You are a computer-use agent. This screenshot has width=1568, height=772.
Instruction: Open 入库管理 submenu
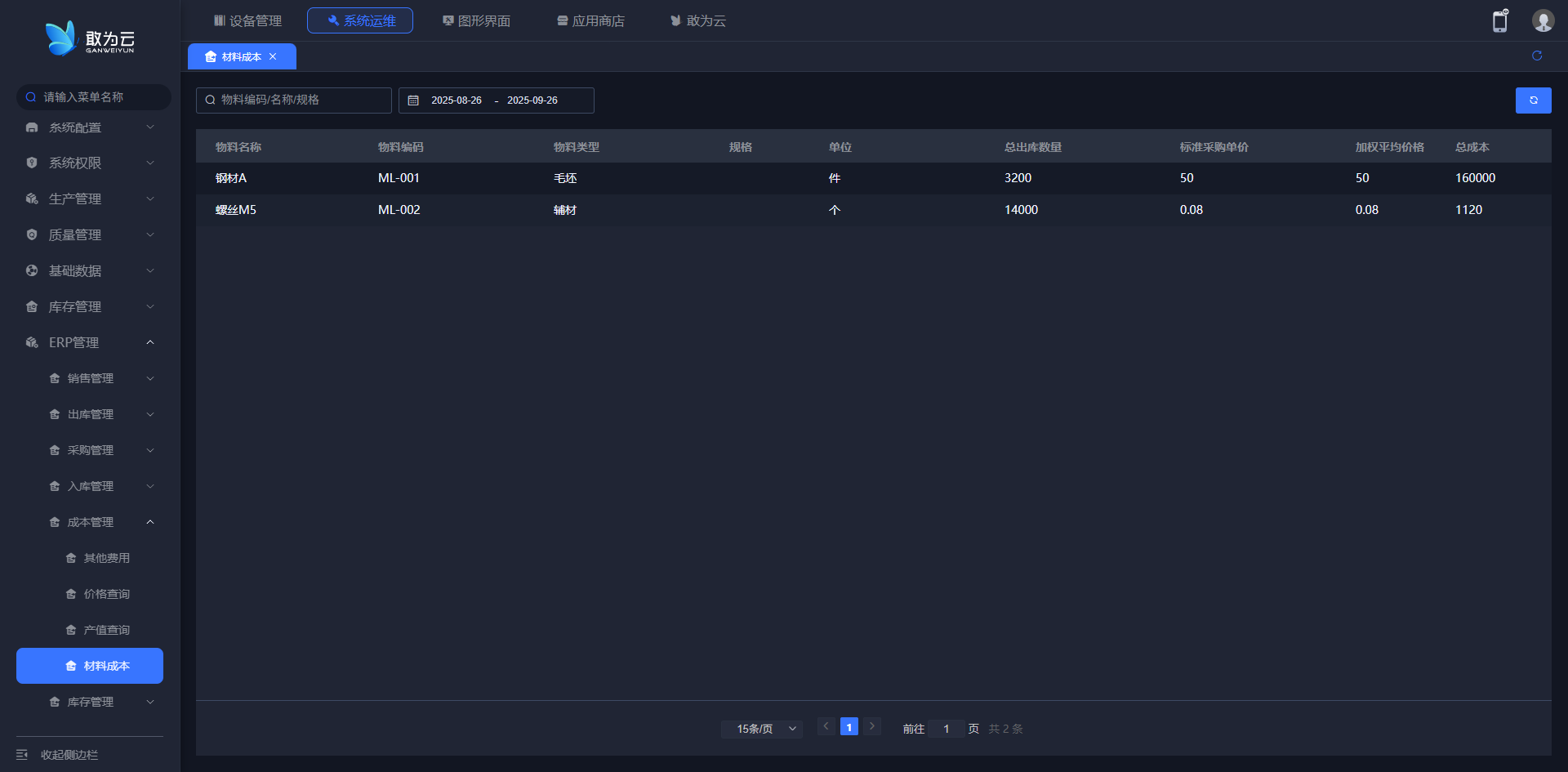tap(90, 486)
